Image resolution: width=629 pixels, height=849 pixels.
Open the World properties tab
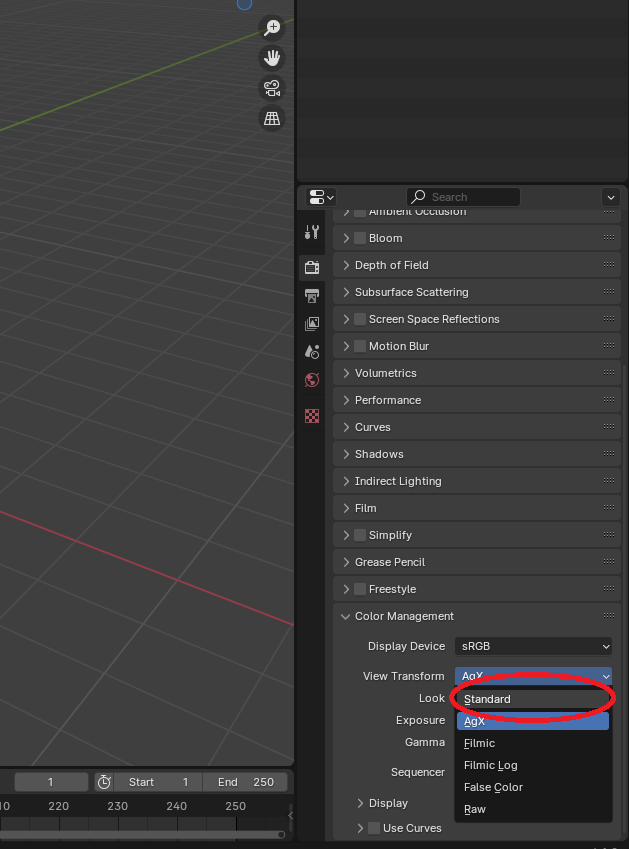coord(312,380)
